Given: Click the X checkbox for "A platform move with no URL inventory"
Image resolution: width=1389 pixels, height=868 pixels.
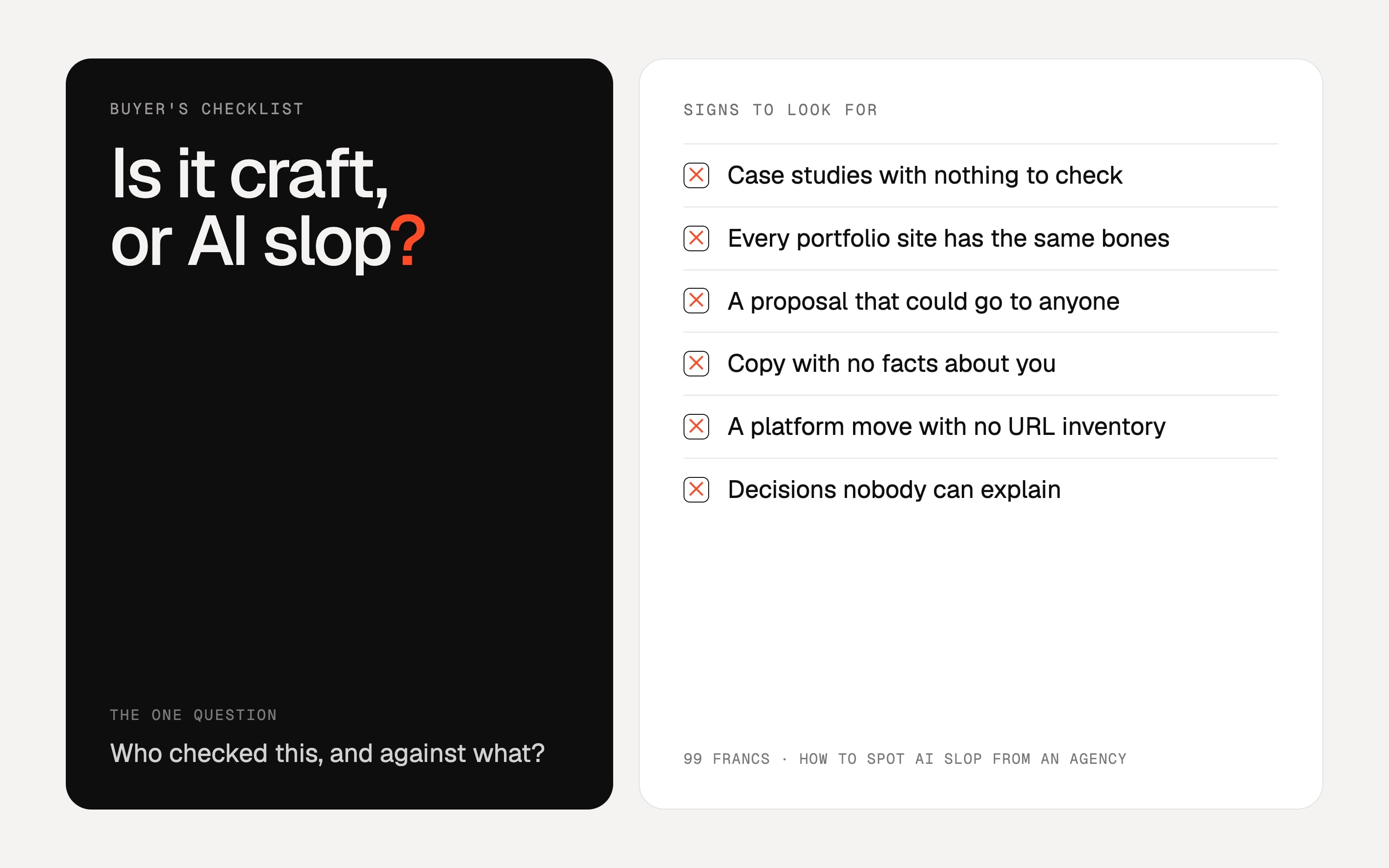Looking at the screenshot, I should tap(696, 427).
